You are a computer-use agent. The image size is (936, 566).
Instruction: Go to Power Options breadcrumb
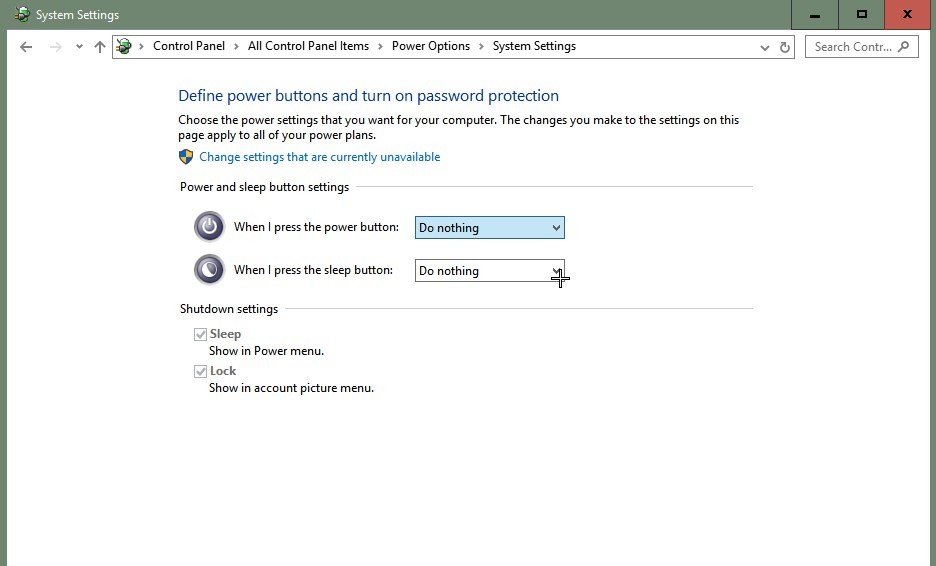(430, 46)
